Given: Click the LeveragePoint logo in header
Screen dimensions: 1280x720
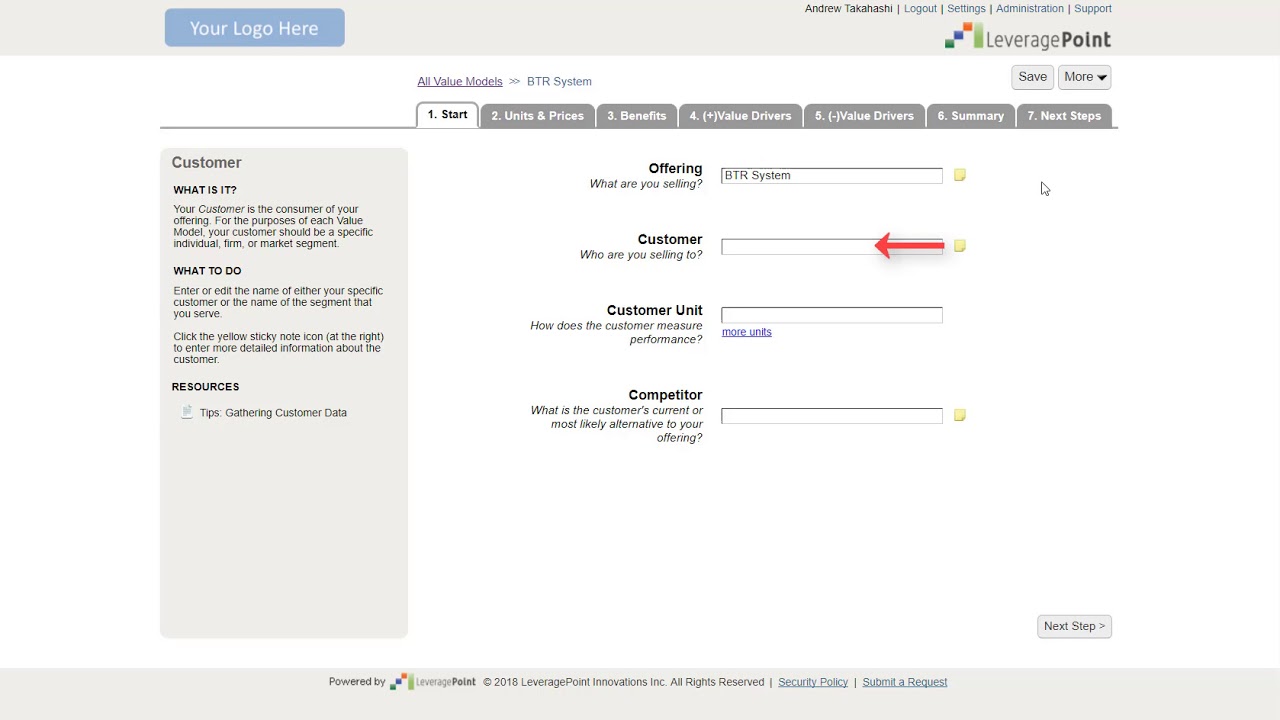Looking at the screenshot, I should [1028, 37].
